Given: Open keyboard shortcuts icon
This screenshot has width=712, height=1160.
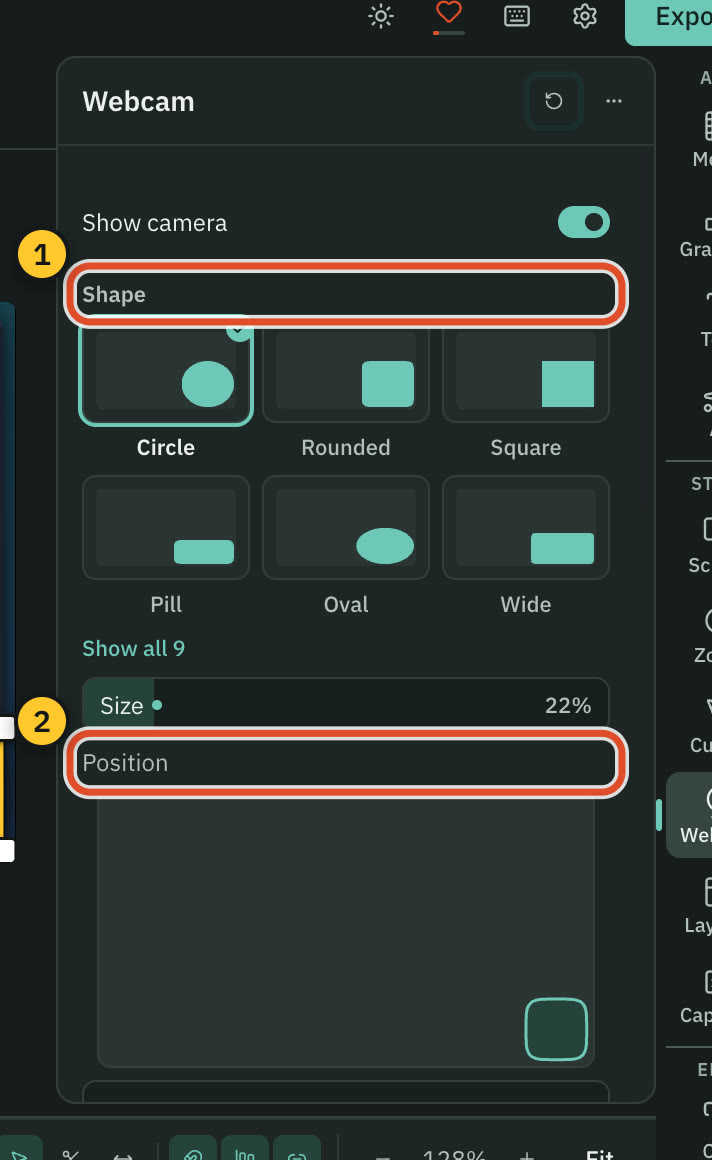Looking at the screenshot, I should [517, 16].
